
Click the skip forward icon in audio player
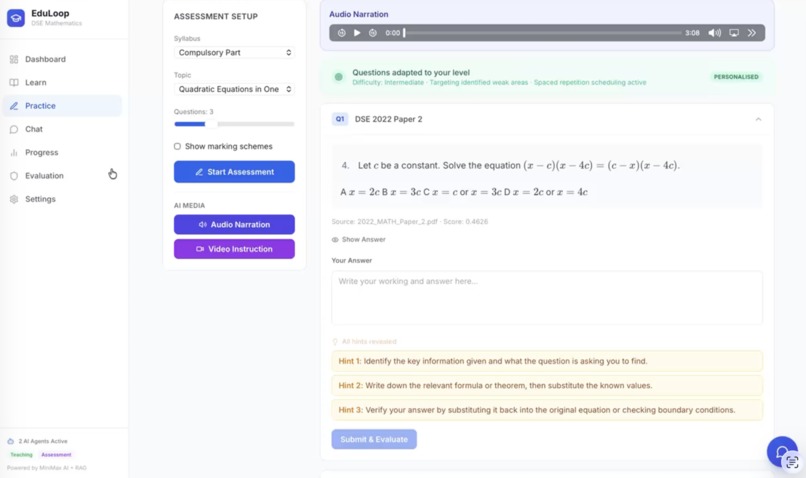373,33
